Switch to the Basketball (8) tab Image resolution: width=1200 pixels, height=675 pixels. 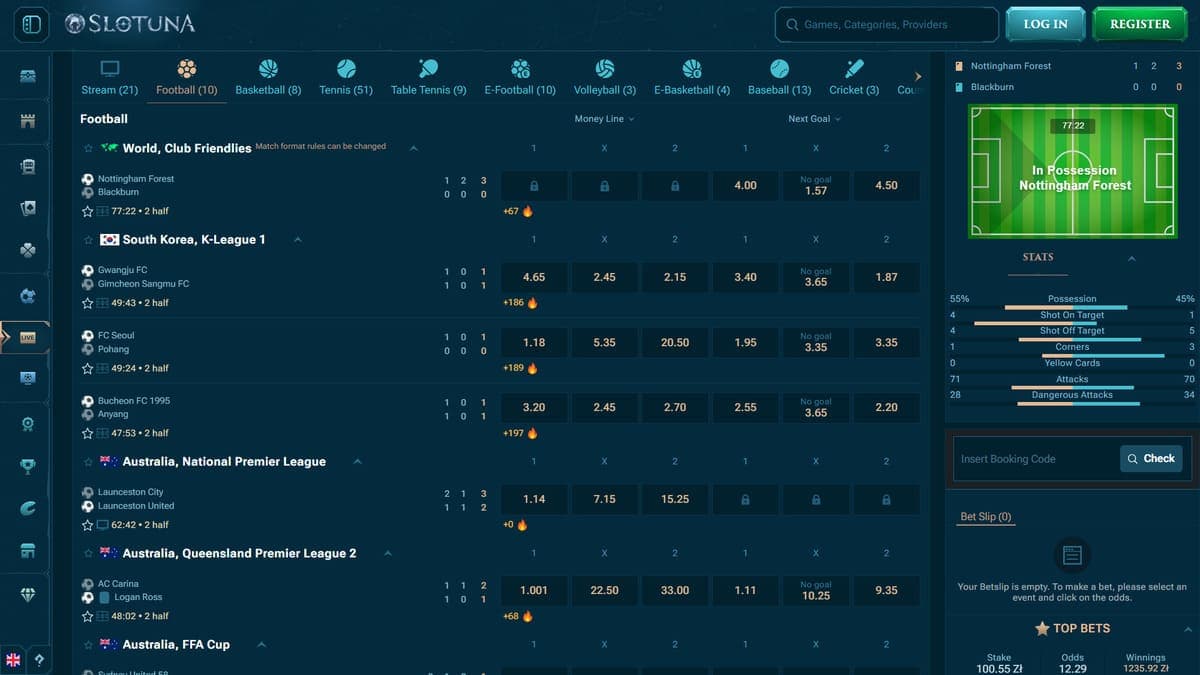(x=268, y=78)
